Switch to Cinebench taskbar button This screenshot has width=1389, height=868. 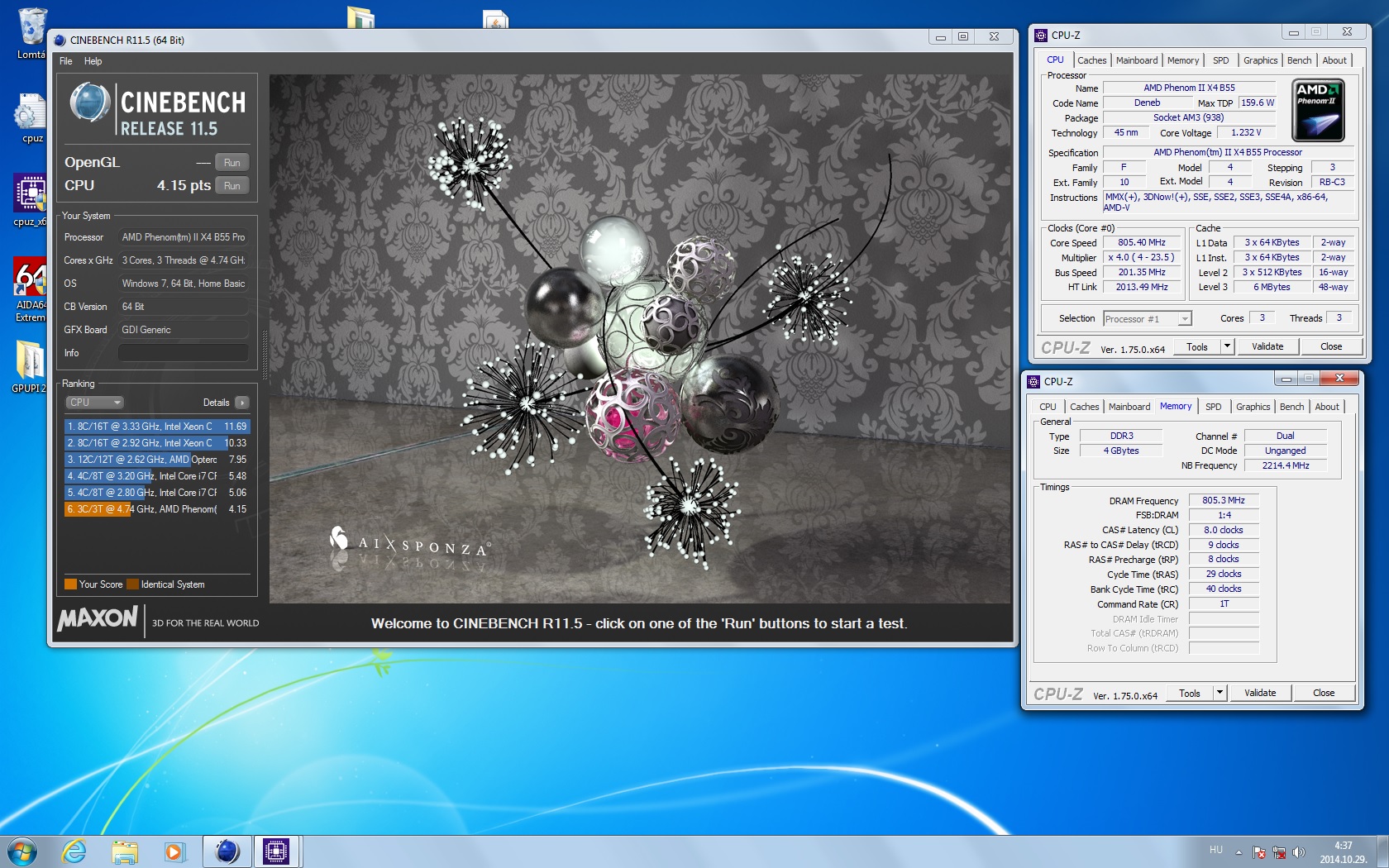coord(227,851)
